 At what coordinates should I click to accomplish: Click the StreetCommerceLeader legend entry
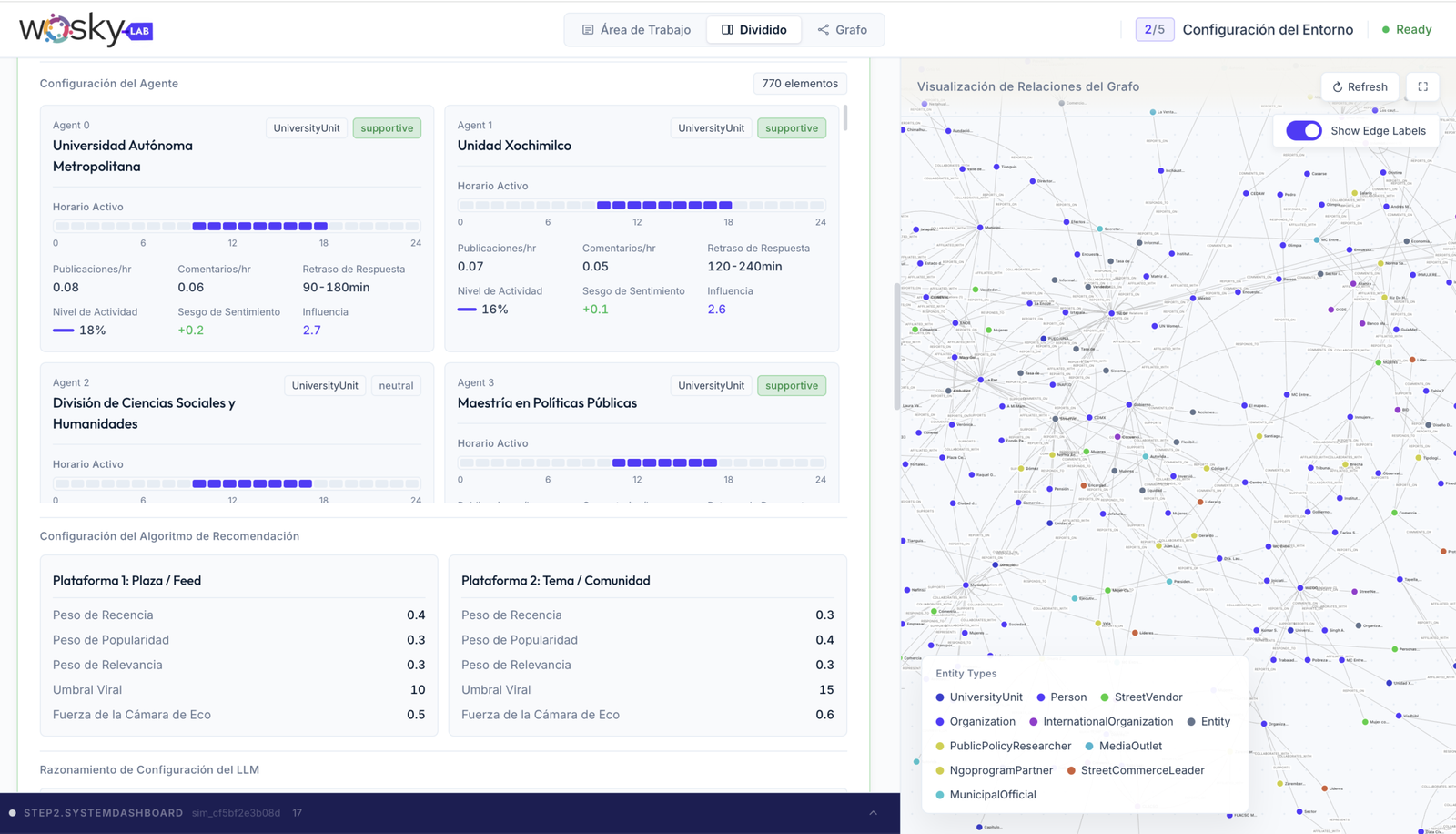[1141, 770]
